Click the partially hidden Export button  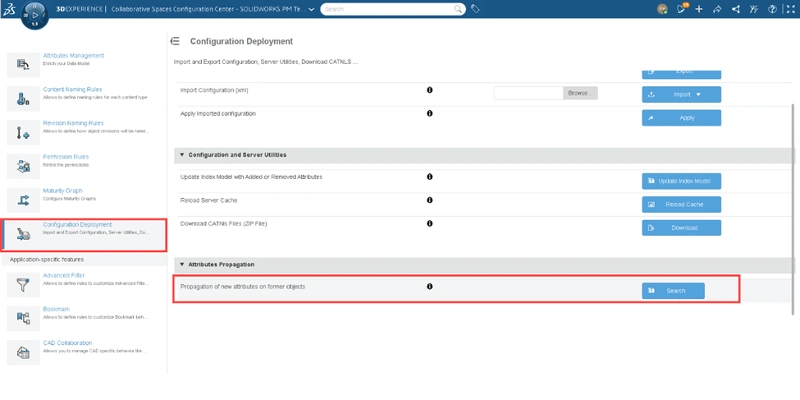click(x=681, y=74)
